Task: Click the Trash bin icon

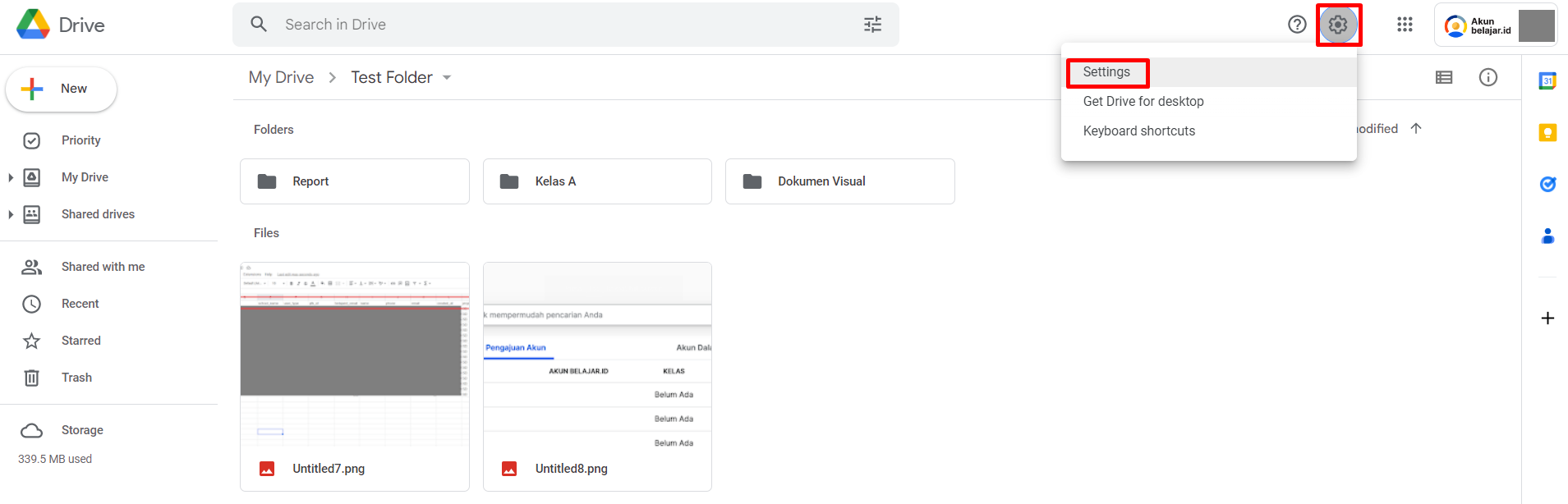Action: pos(31,378)
